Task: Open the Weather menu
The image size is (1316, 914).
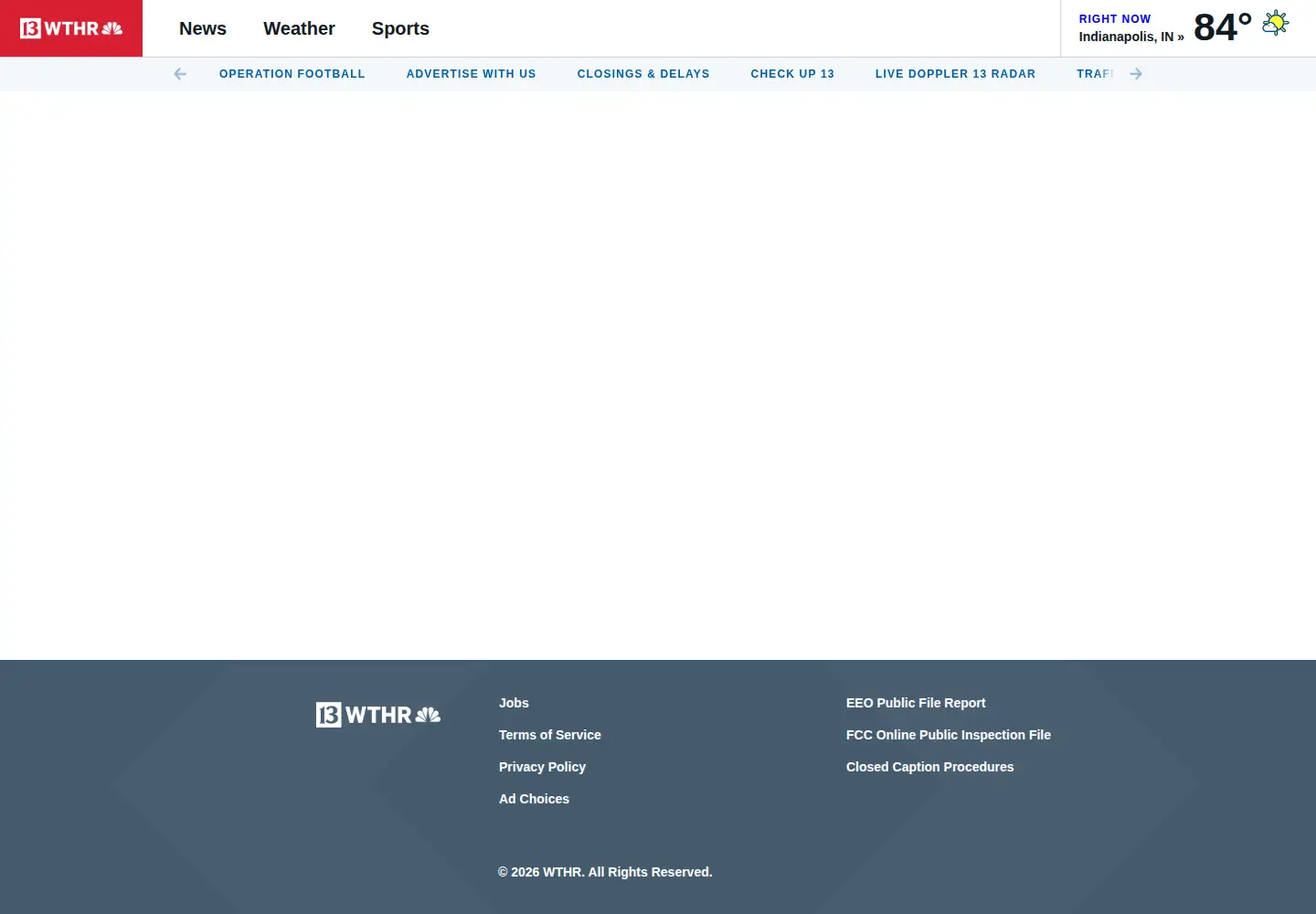Action: 299,28
